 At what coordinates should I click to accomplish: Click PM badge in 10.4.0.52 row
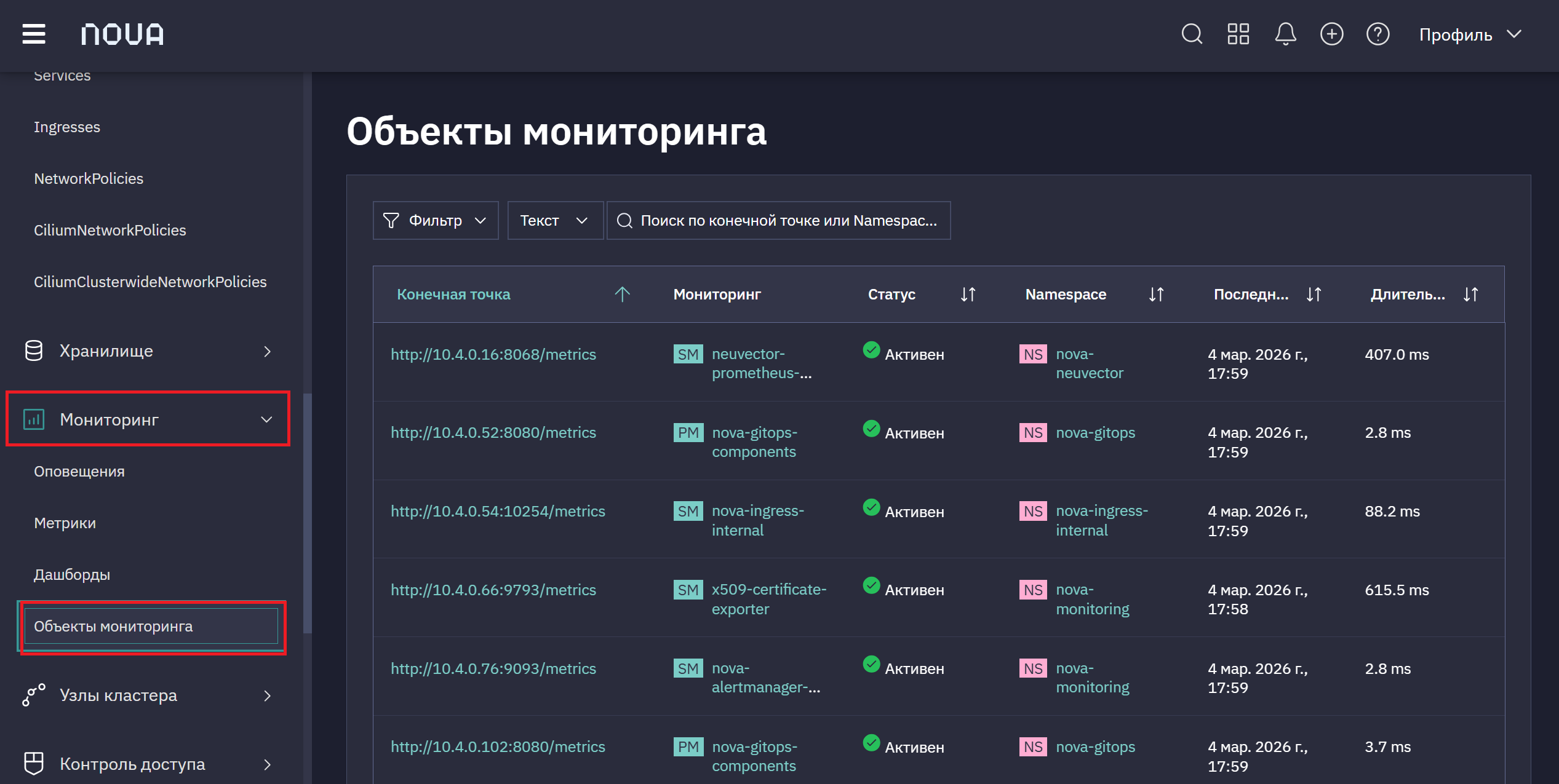(688, 432)
